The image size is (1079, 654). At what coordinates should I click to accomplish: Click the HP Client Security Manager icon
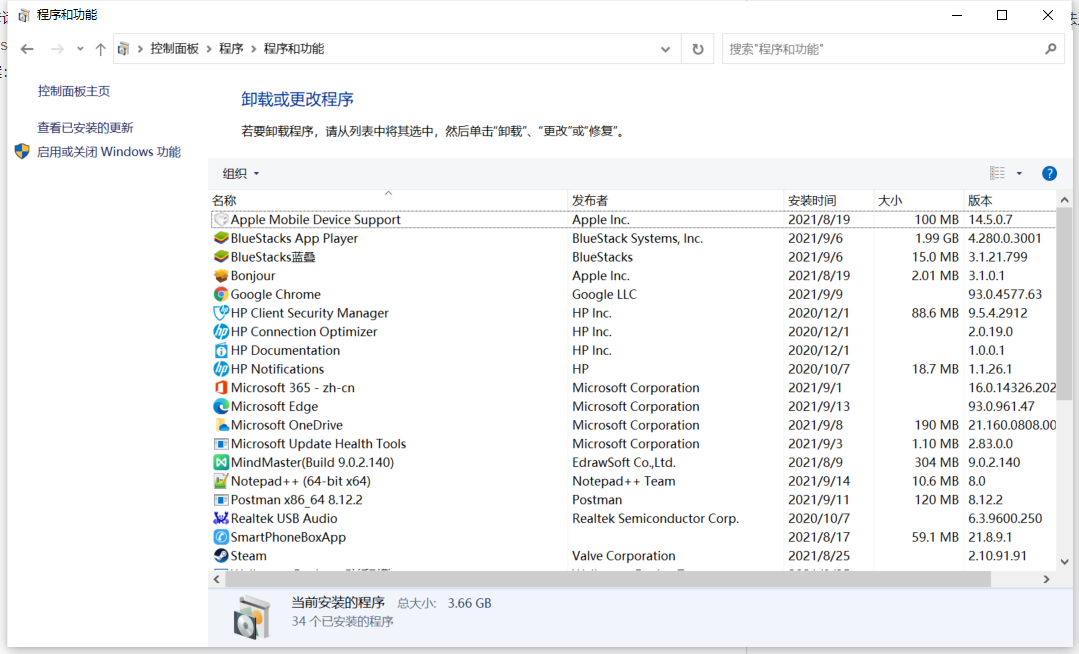[x=221, y=313]
